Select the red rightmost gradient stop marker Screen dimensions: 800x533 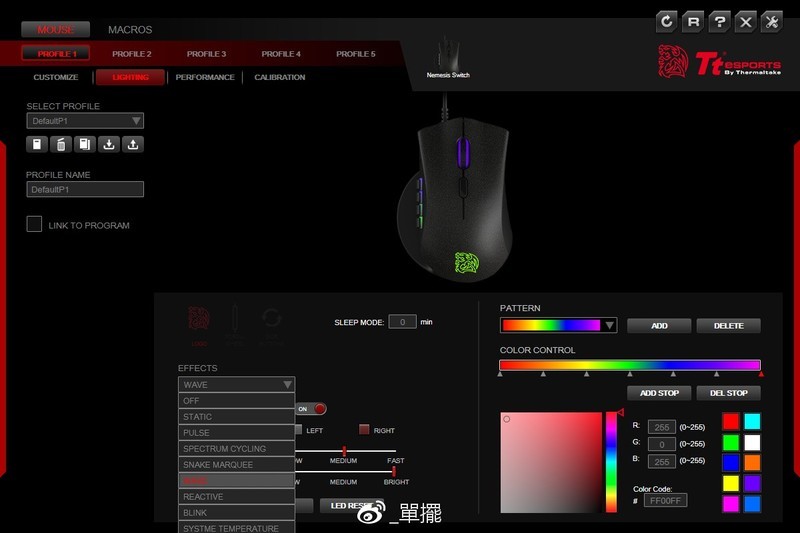(x=761, y=374)
